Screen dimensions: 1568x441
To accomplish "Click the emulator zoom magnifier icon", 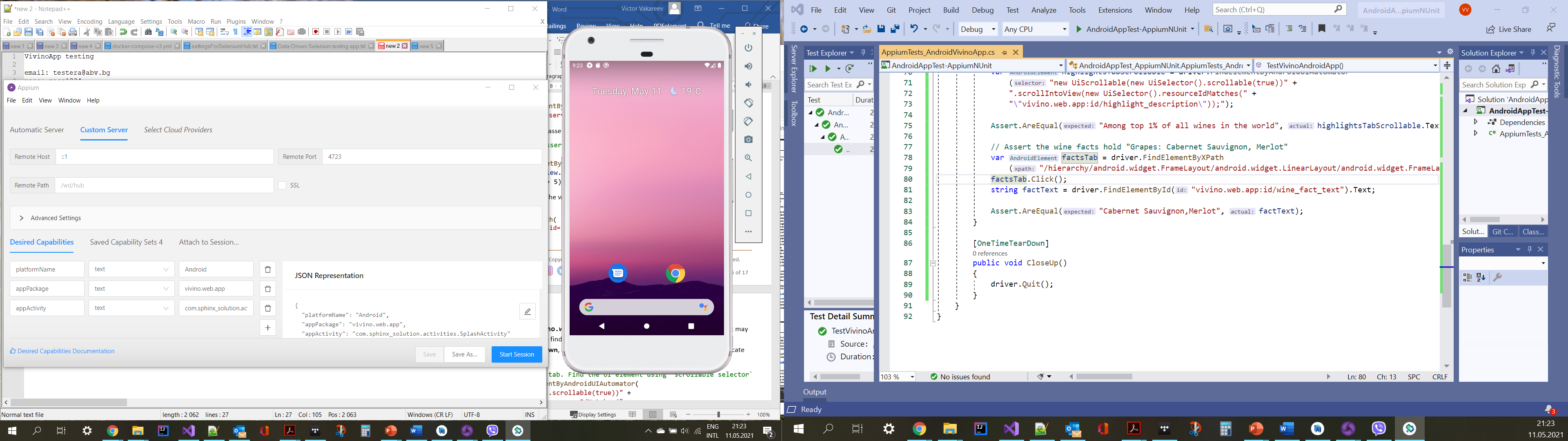I will point(749,158).
